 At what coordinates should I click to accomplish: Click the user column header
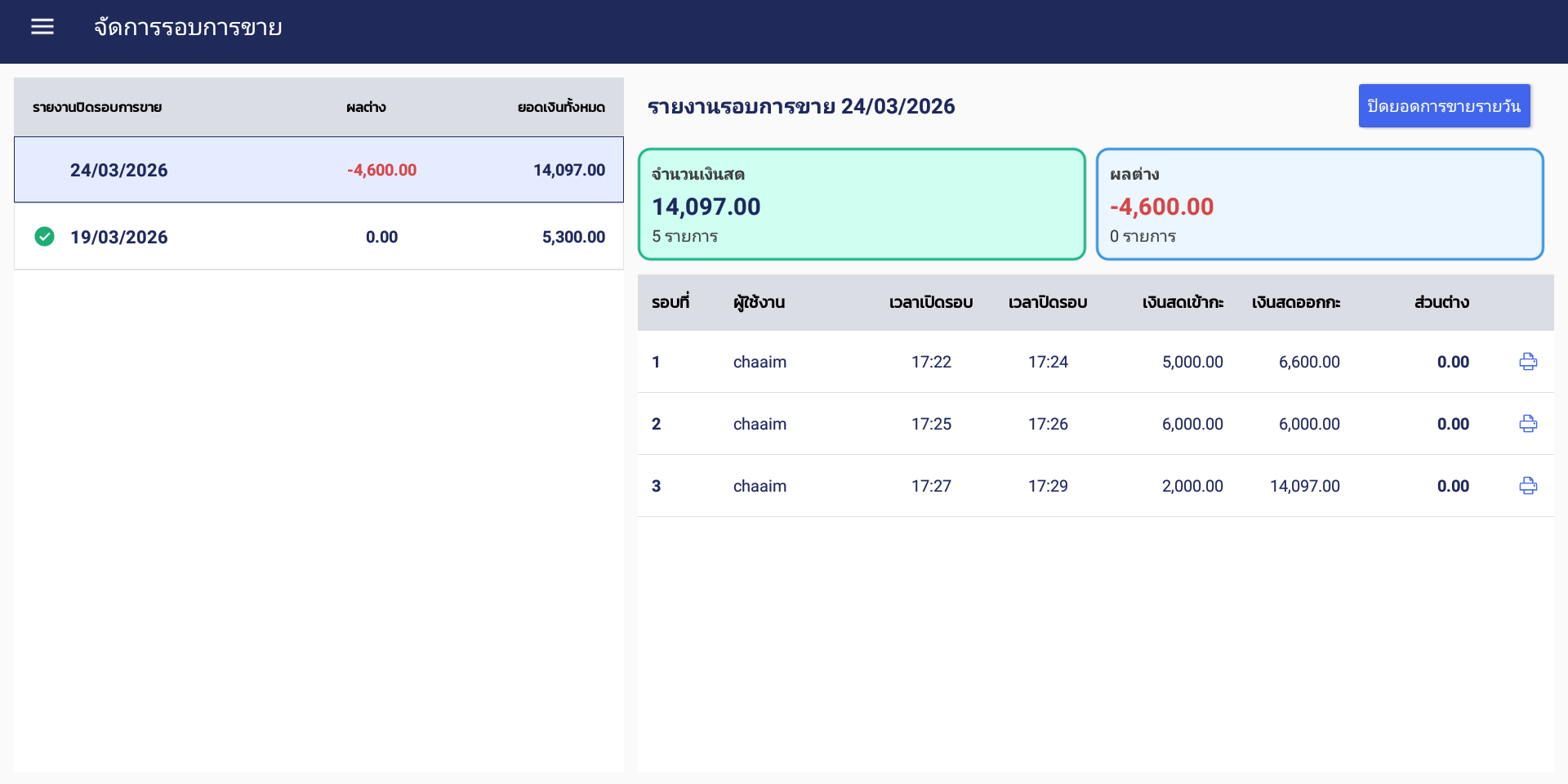point(759,302)
